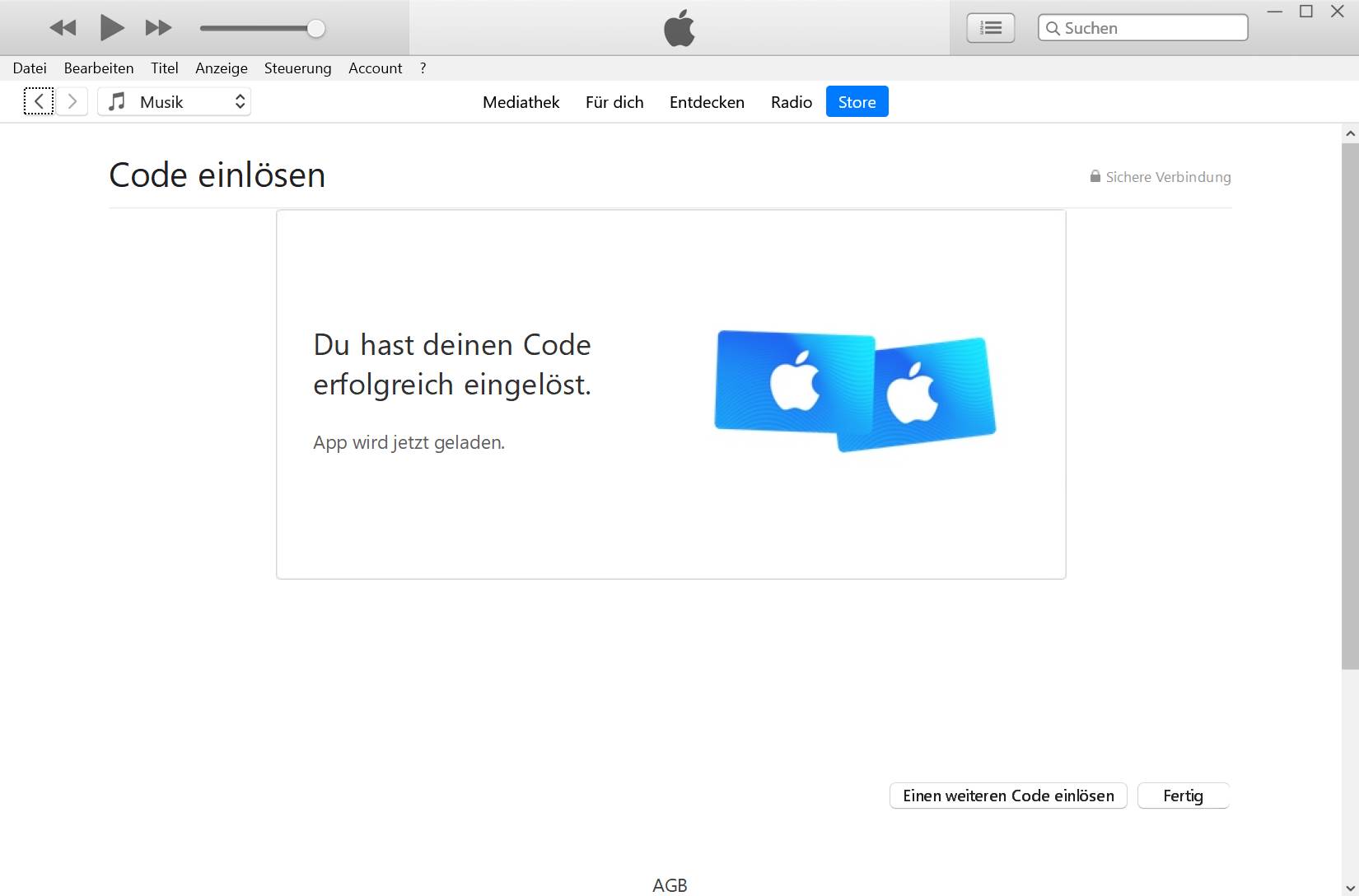The image size is (1359, 896).
Task: Select the Radio tab
Action: (792, 102)
